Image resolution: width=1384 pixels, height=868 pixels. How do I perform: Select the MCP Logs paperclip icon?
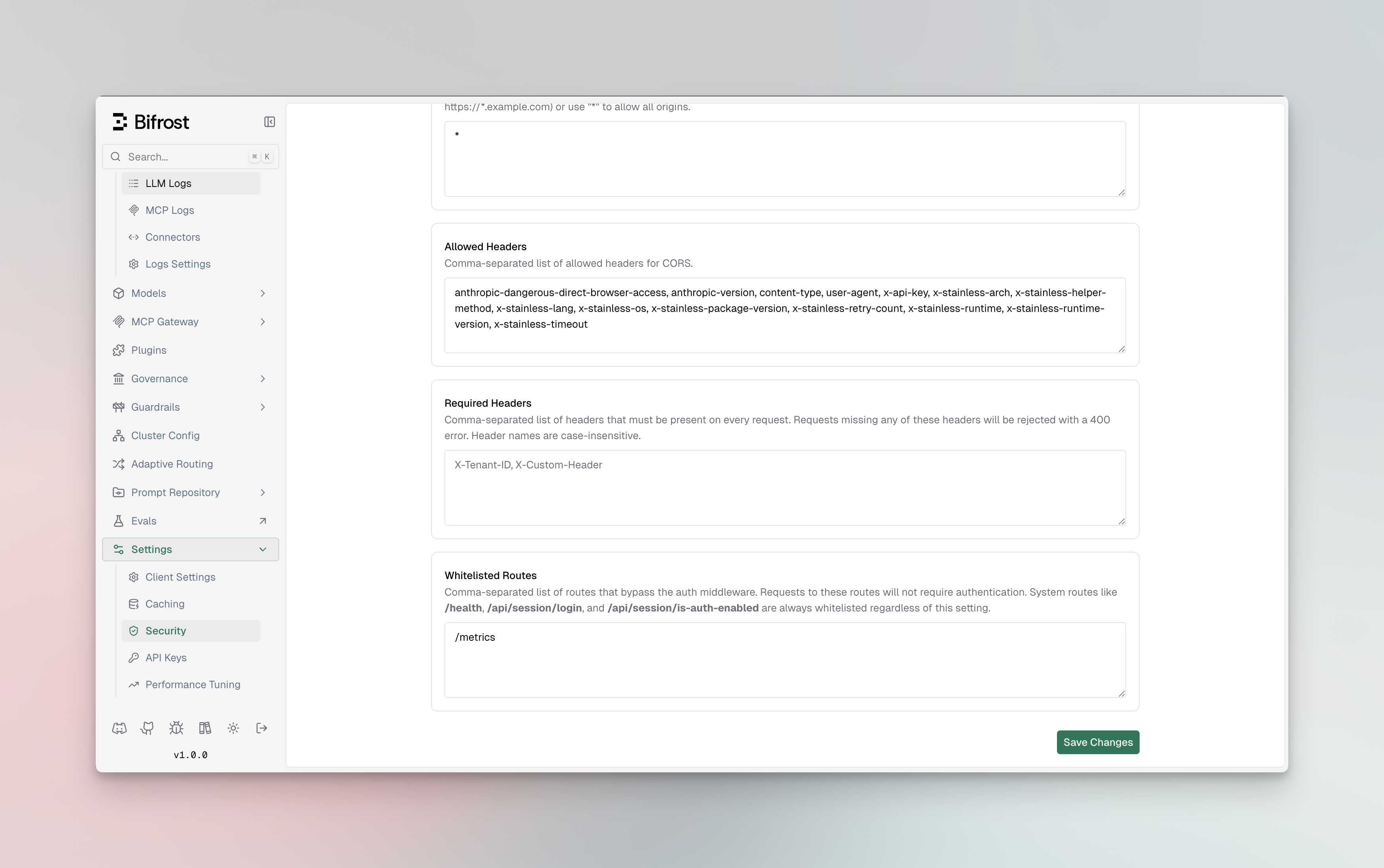point(134,210)
